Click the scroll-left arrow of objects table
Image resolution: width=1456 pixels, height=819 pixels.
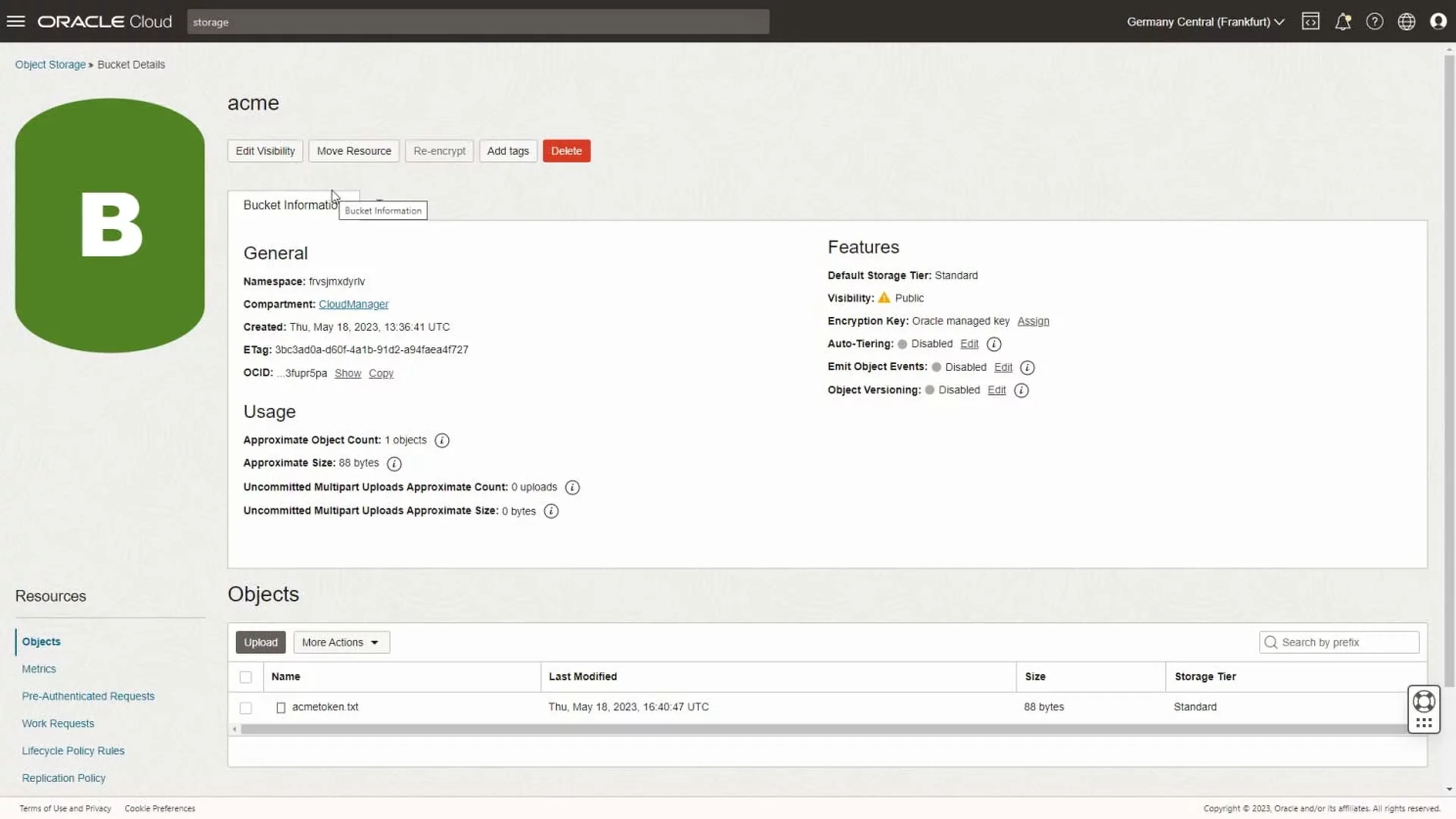point(235,729)
